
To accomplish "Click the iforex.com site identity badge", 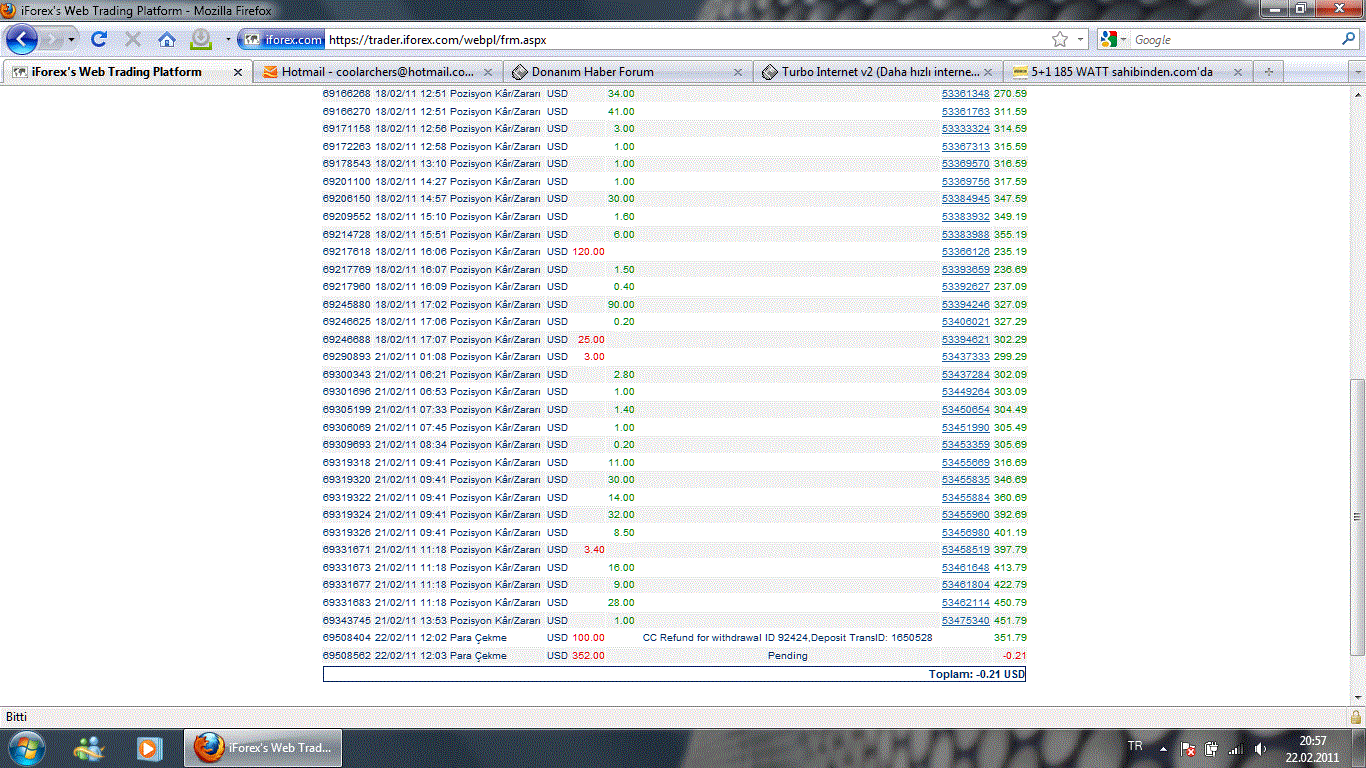I will 283,40.
